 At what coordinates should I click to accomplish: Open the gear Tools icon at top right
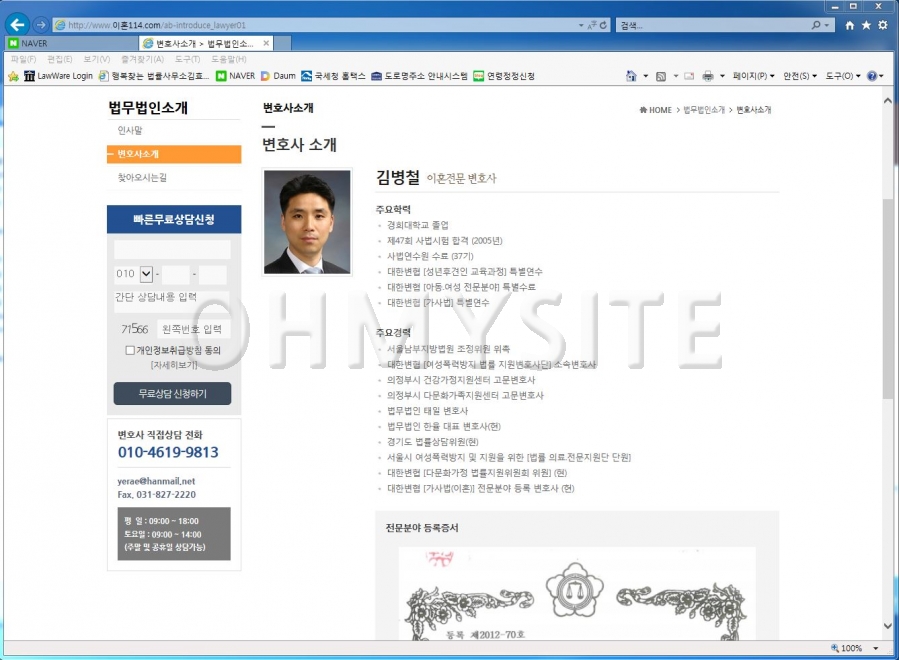pyautogui.click(x=882, y=25)
